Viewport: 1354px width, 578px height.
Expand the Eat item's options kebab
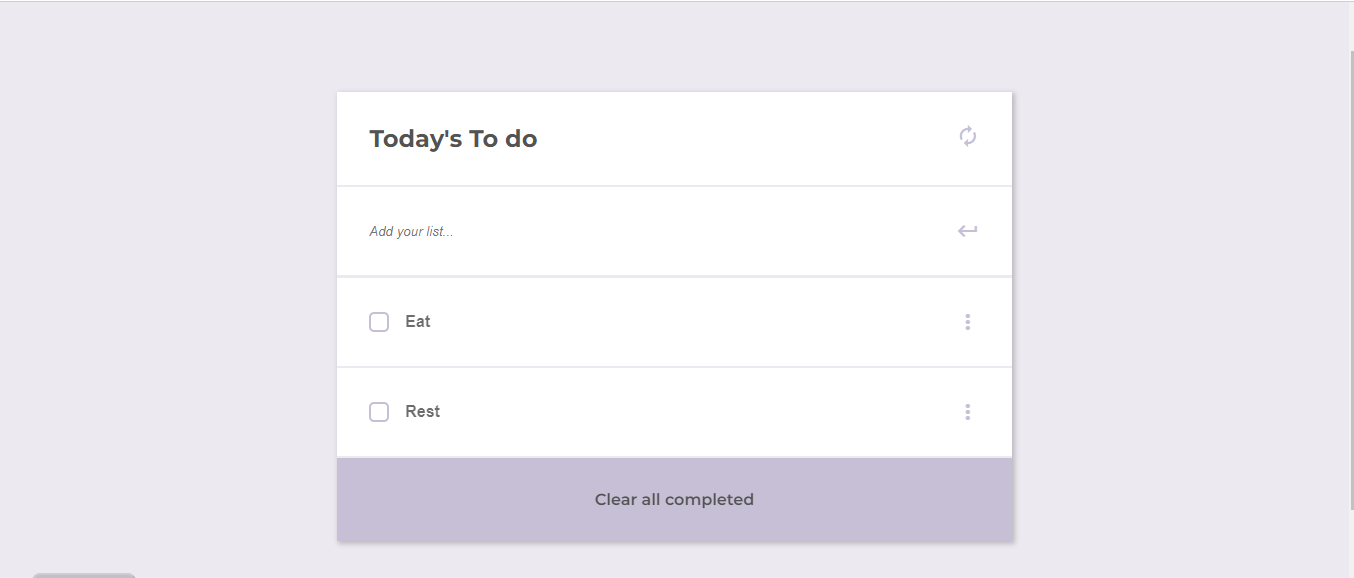point(967,322)
